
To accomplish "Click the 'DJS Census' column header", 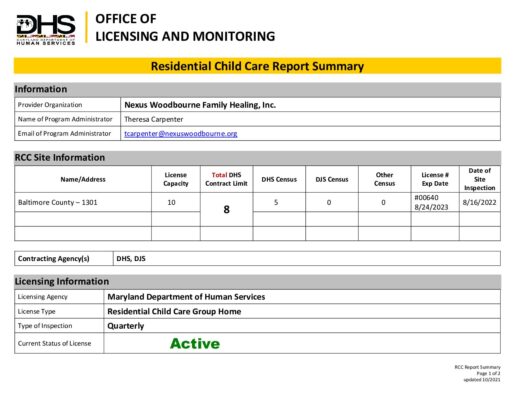I will (332, 179).
